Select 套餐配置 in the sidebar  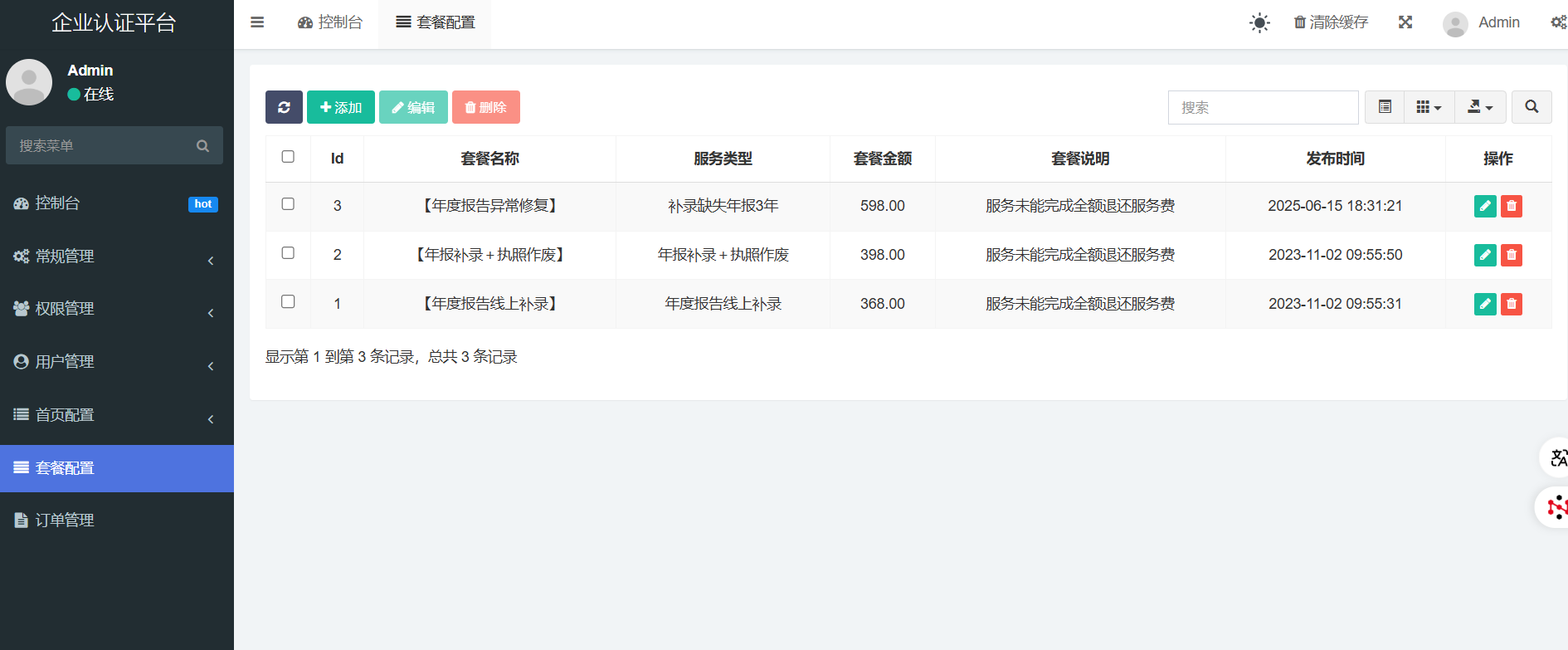pos(117,468)
